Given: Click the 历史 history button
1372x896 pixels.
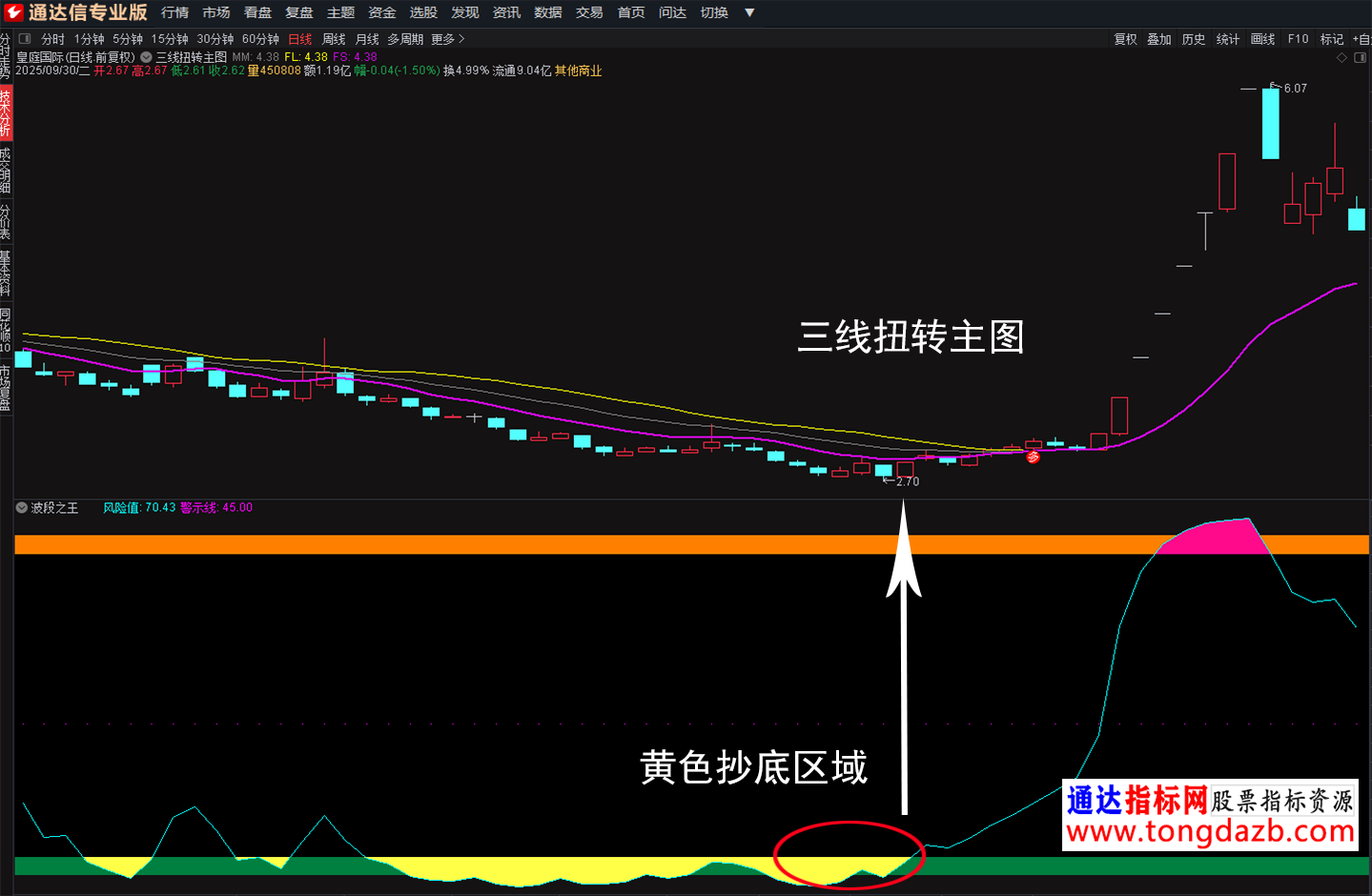Looking at the screenshot, I should (1194, 39).
